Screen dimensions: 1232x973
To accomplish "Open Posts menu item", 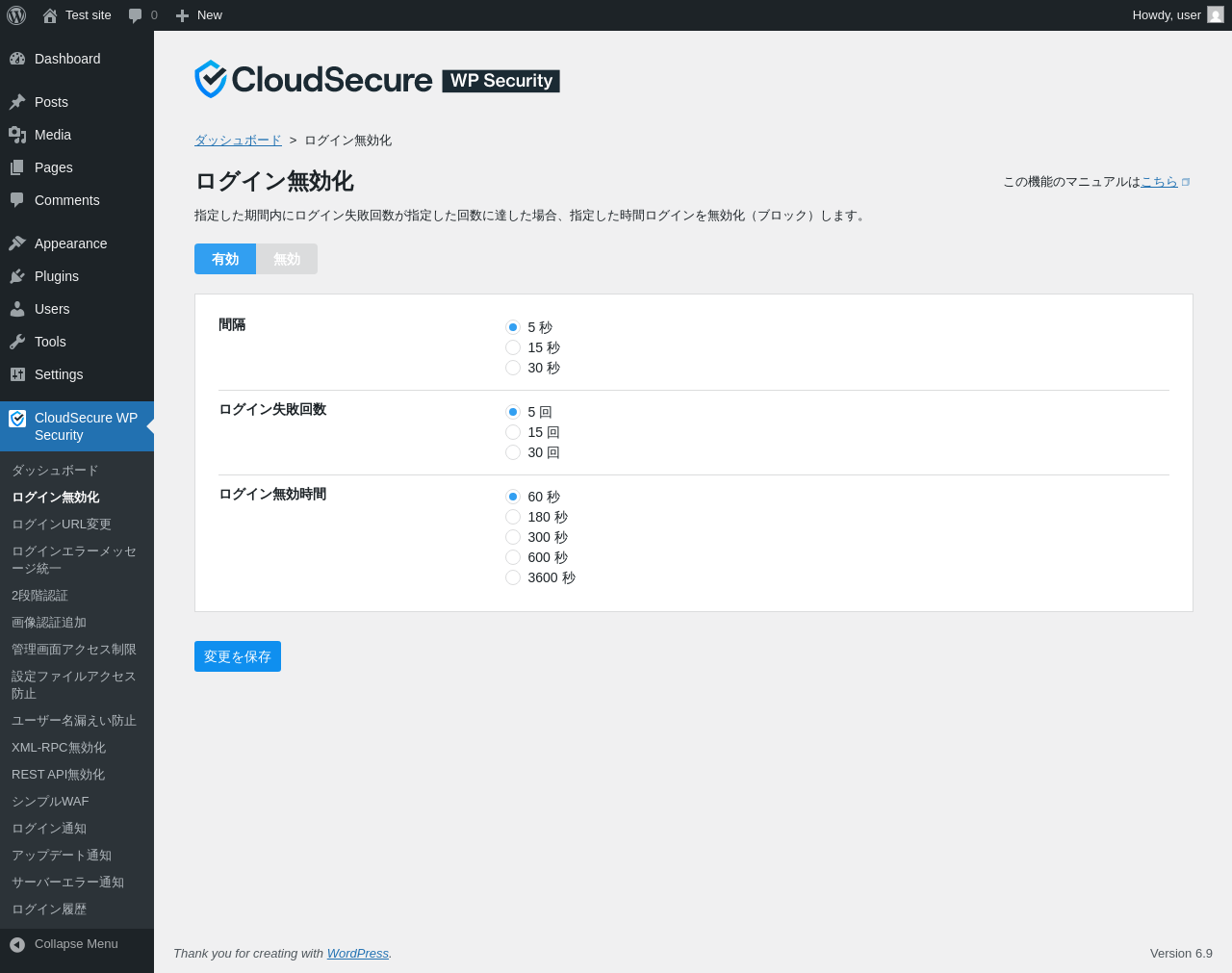I will click(x=77, y=102).
